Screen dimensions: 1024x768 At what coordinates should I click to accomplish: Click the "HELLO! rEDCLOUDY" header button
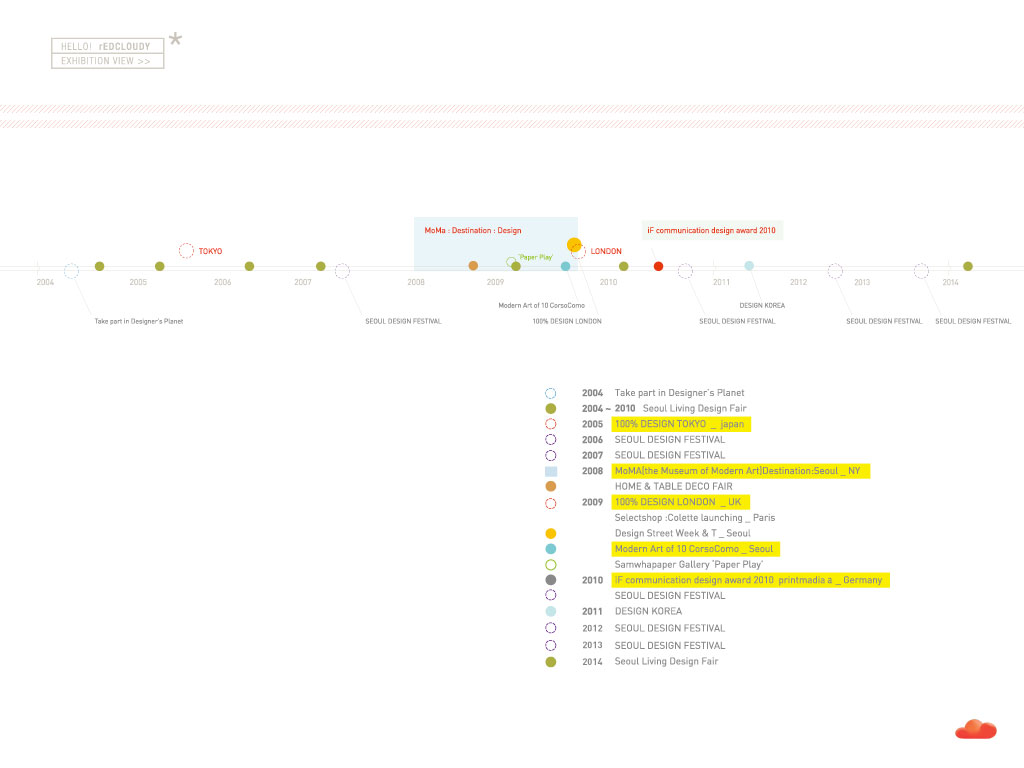pyautogui.click(x=107, y=46)
